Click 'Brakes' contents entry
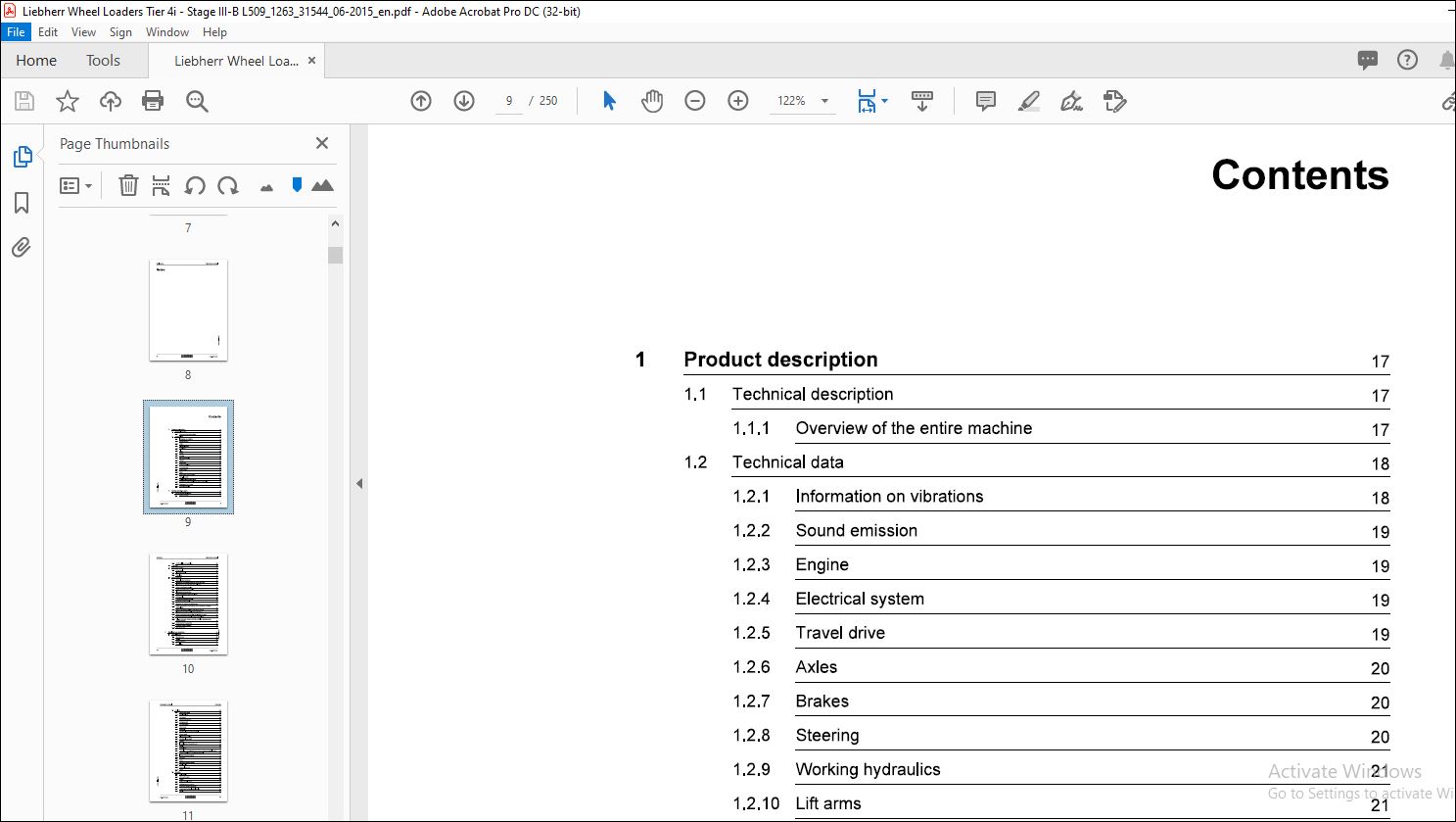This screenshot has height=822, width=1456. coord(822,701)
